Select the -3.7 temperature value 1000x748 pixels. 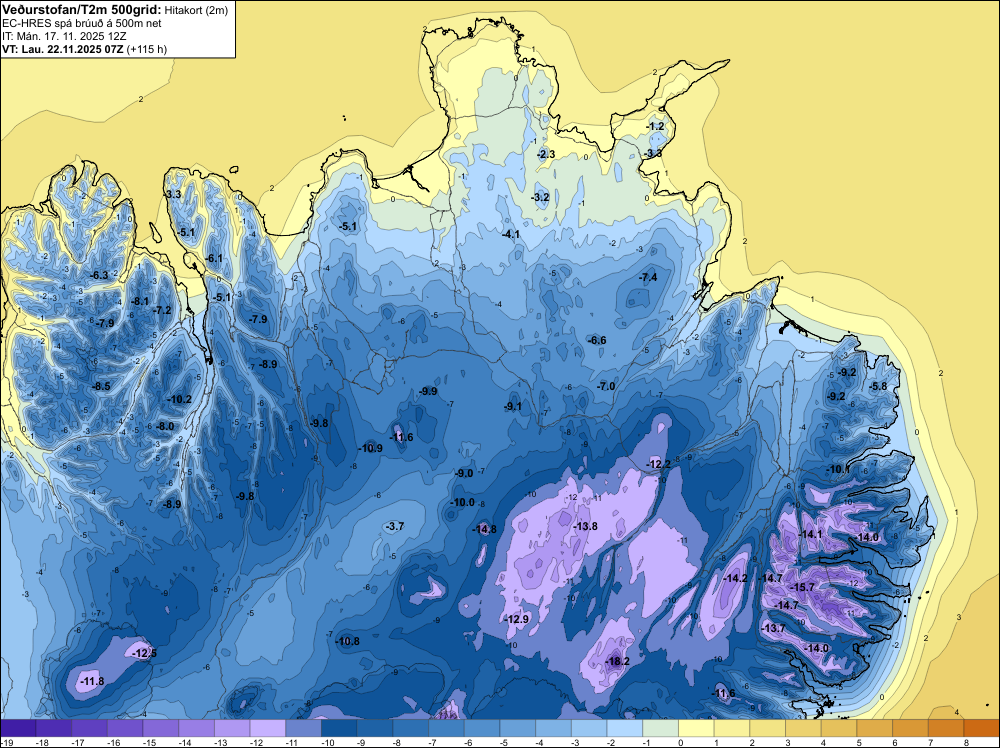tap(395, 526)
